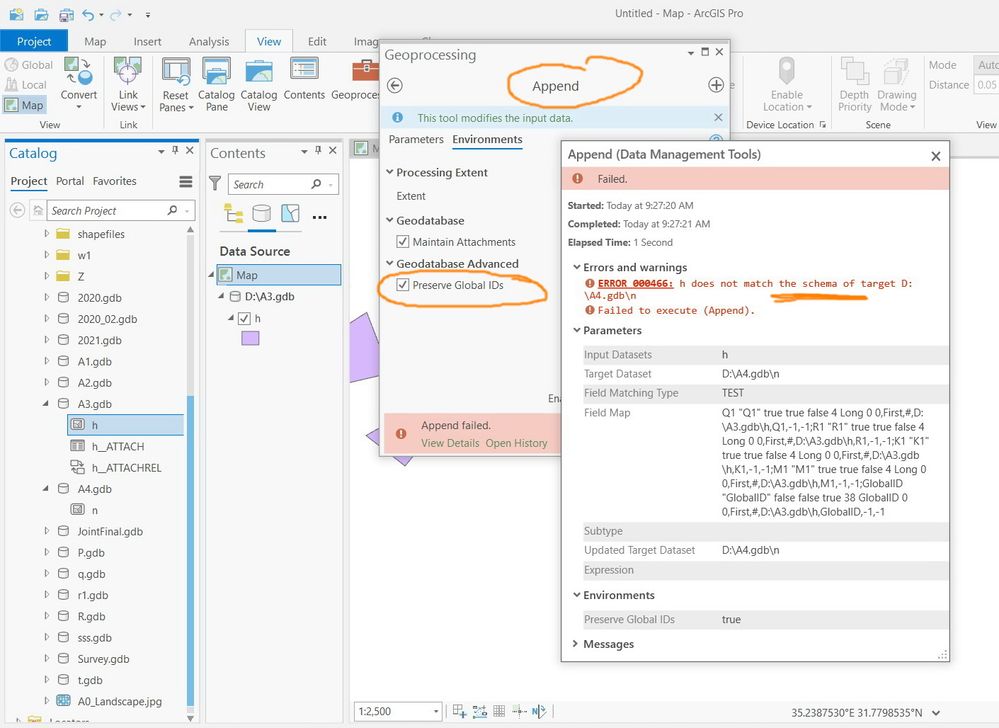Collapse the Environments section in details
The width and height of the screenshot is (999, 728).
coord(577,594)
